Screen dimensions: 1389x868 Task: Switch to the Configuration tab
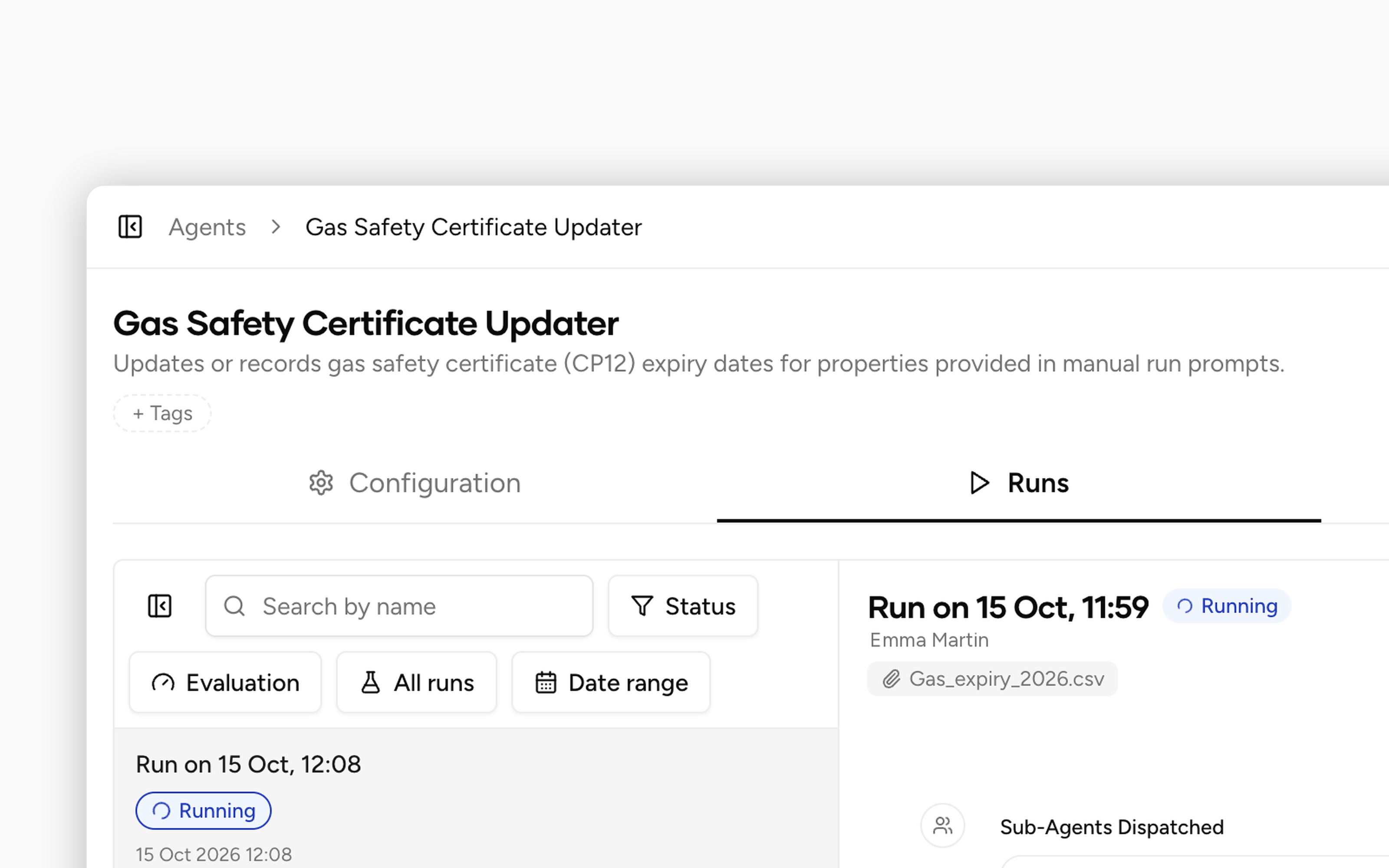[x=415, y=483]
